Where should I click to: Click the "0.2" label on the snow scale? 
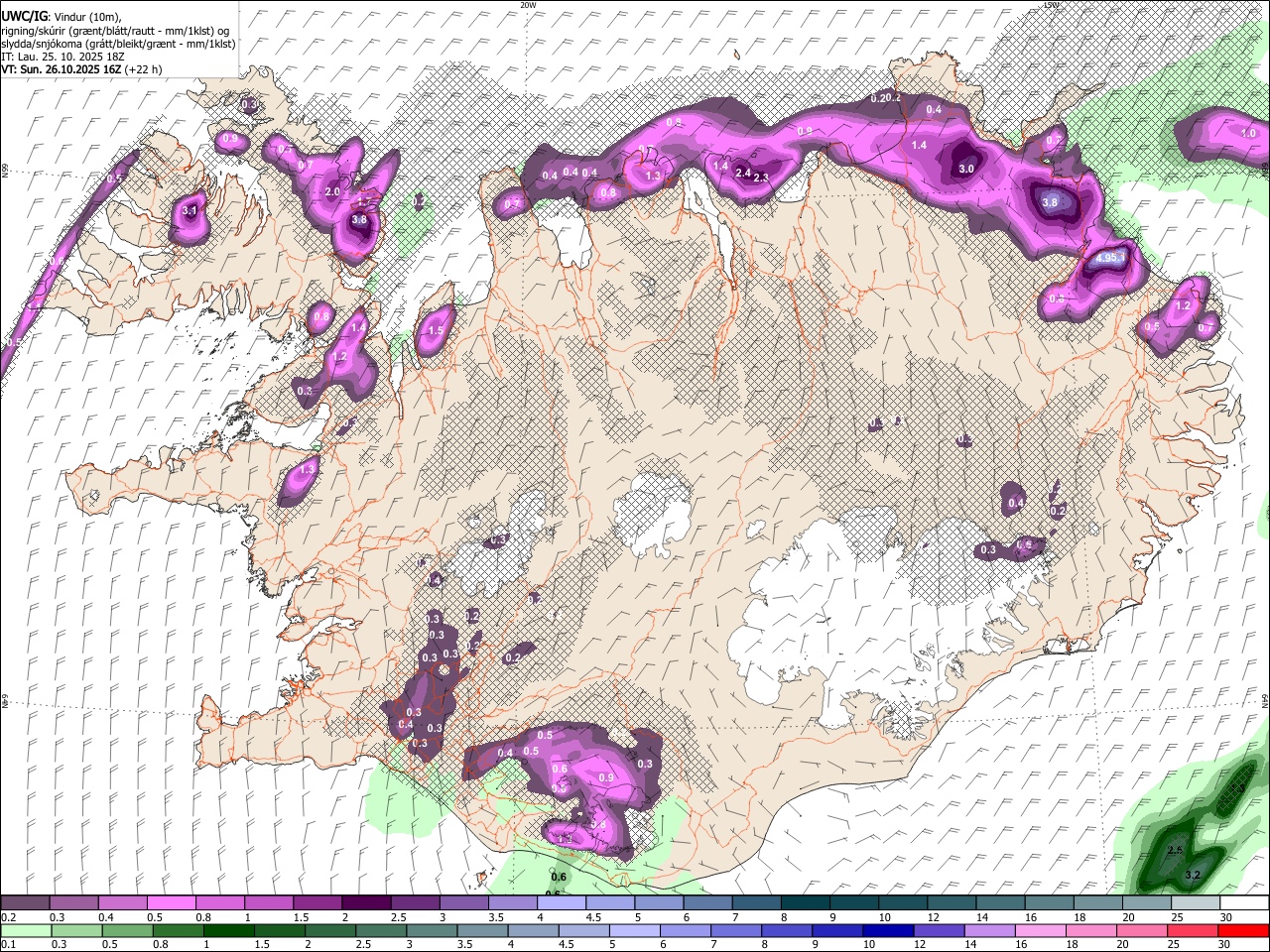tap(8, 917)
